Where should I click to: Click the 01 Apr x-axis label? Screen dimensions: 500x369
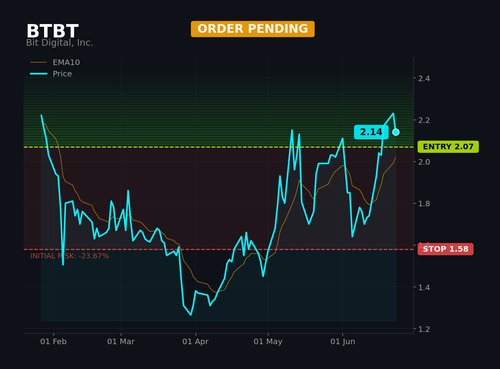[x=195, y=342]
